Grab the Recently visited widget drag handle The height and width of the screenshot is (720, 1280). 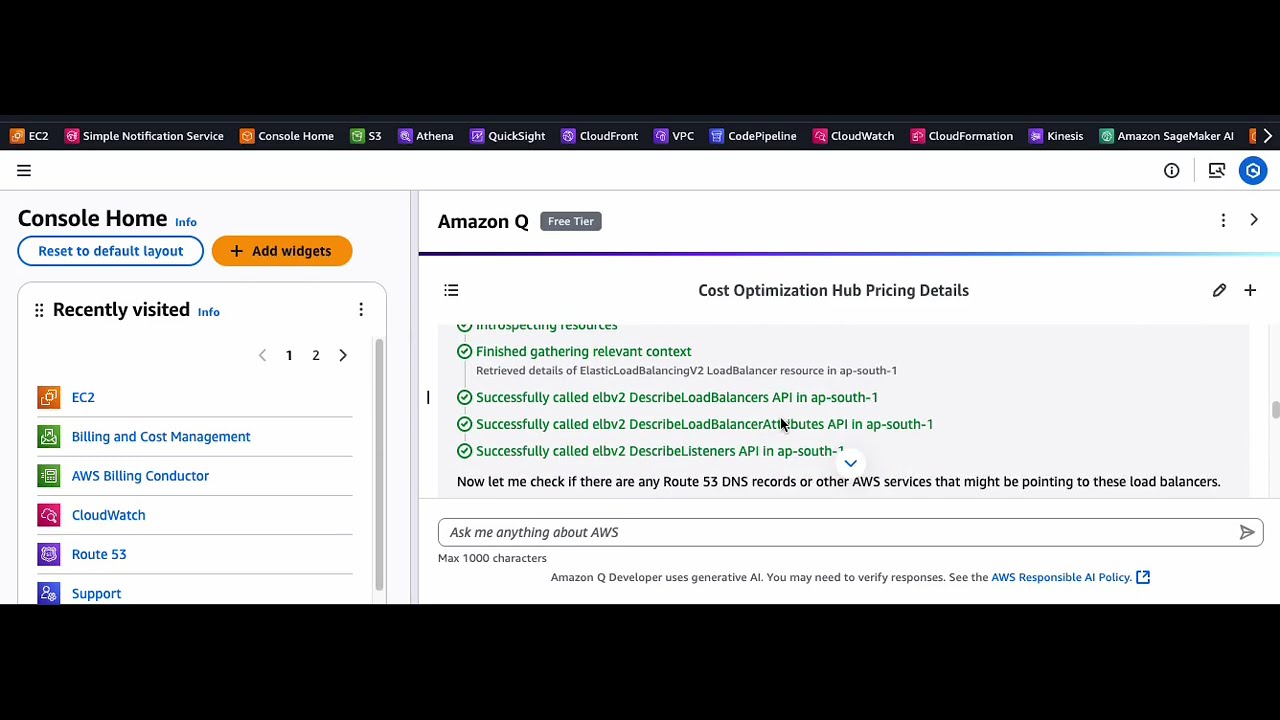pos(39,310)
